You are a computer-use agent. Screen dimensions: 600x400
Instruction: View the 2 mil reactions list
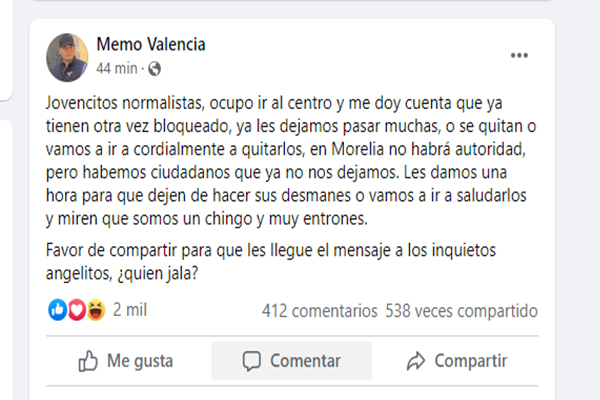point(131,311)
